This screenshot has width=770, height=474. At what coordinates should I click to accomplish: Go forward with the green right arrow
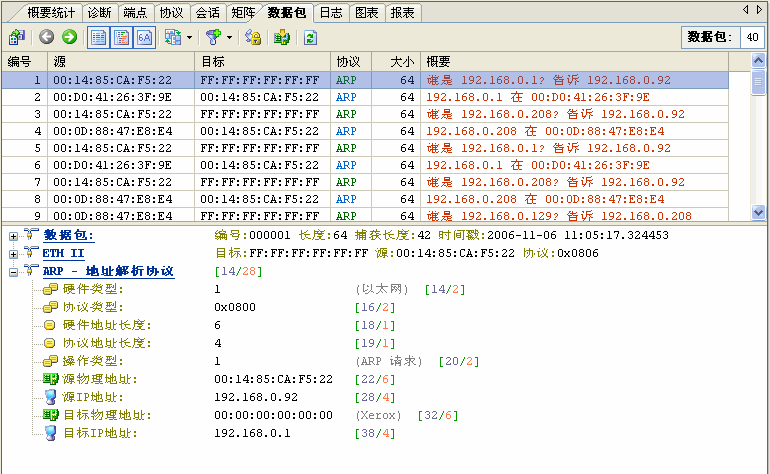point(69,37)
